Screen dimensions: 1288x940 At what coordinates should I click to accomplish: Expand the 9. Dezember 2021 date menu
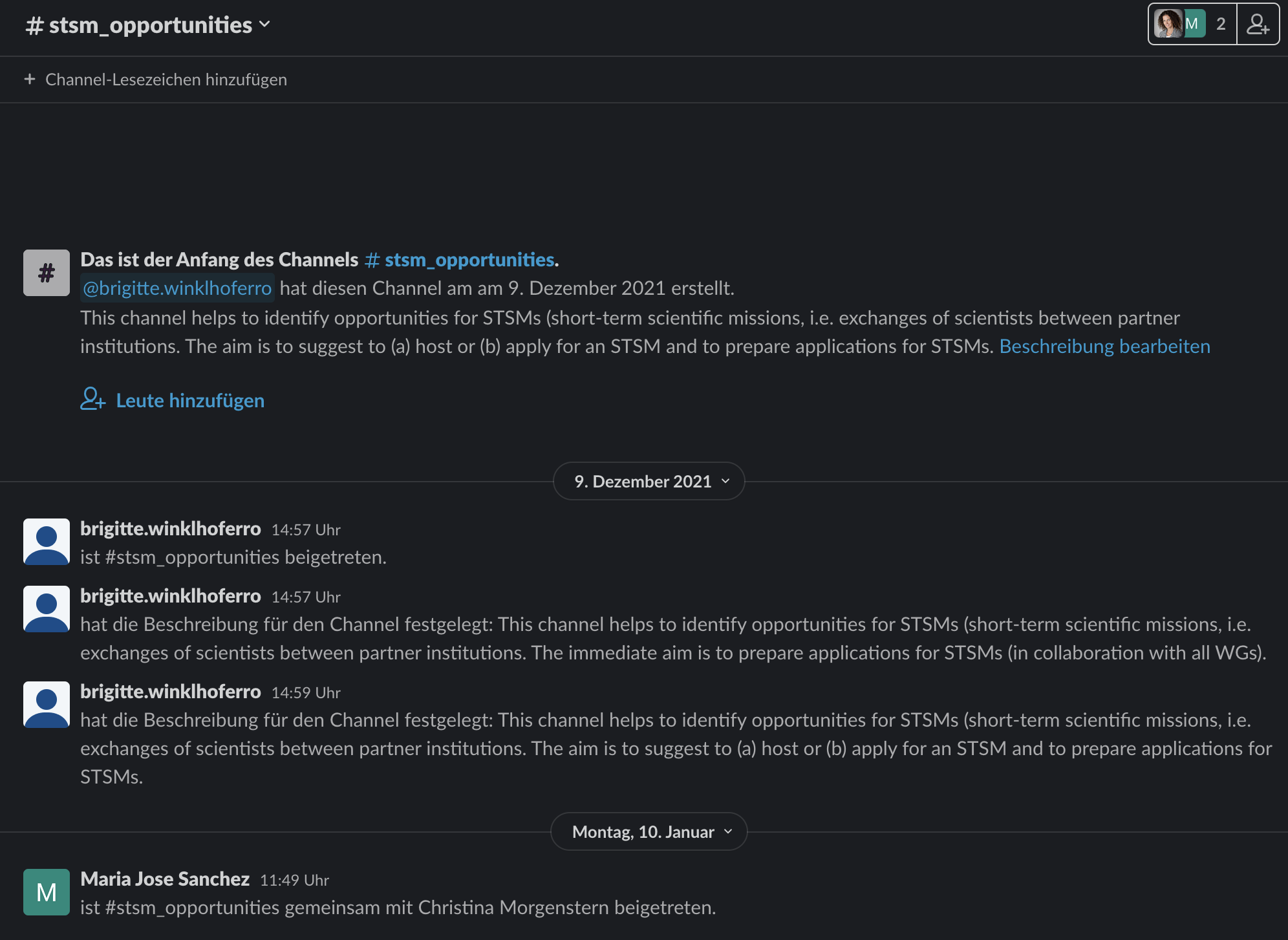tap(649, 481)
